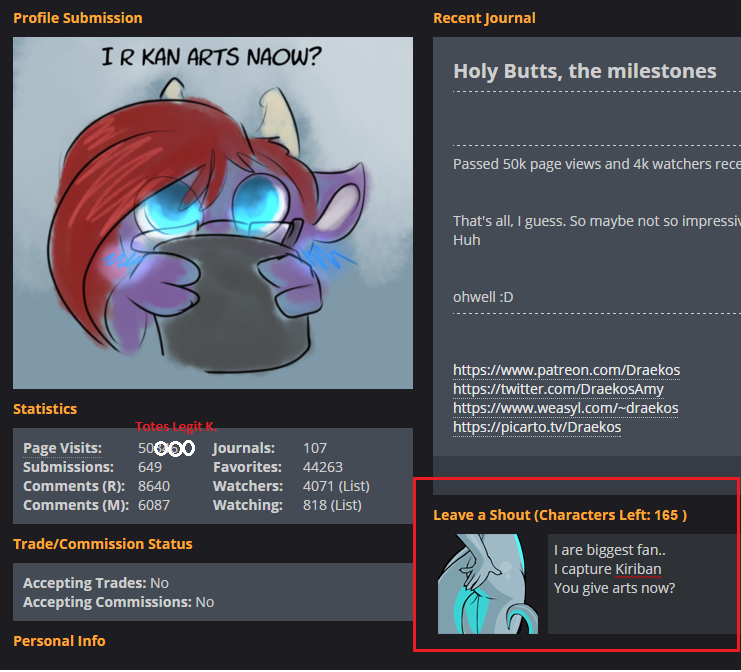This screenshot has width=741, height=672.
Task: Click the Profile Submission heading
Action: tap(78, 18)
